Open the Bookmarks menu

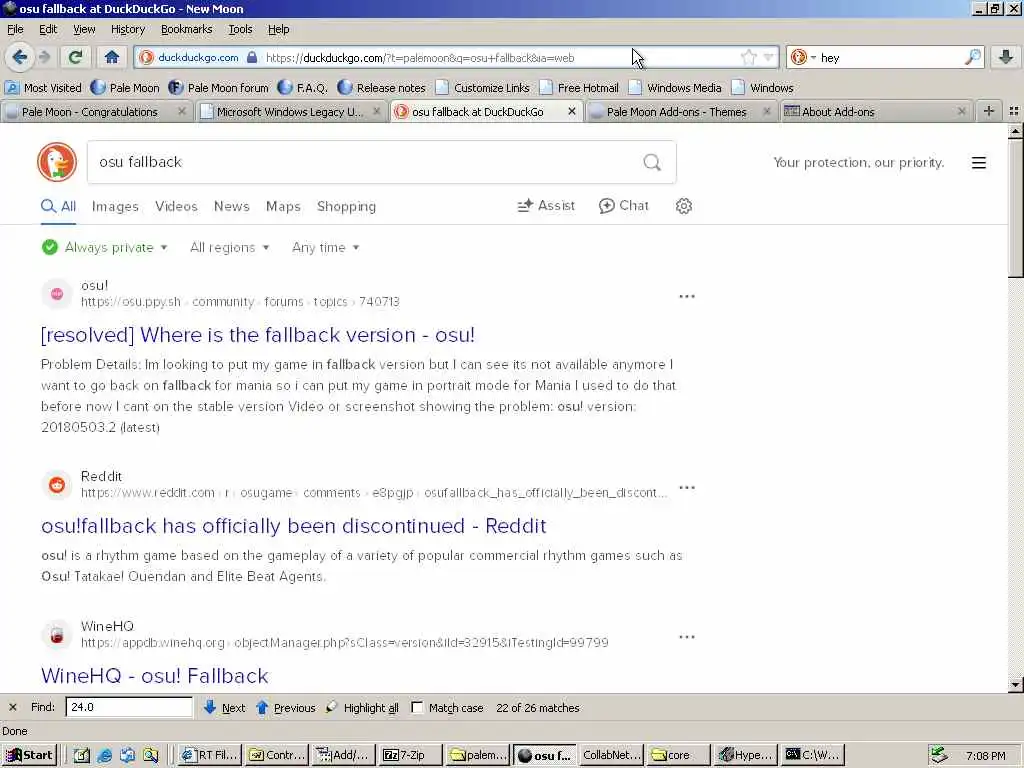187,29
